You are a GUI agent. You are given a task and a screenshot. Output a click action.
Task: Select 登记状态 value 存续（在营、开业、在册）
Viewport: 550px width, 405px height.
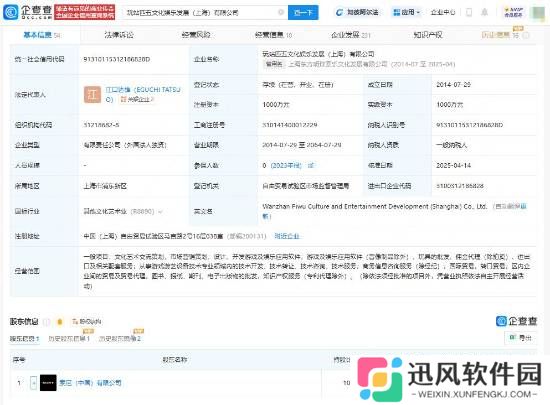(298, 85)
